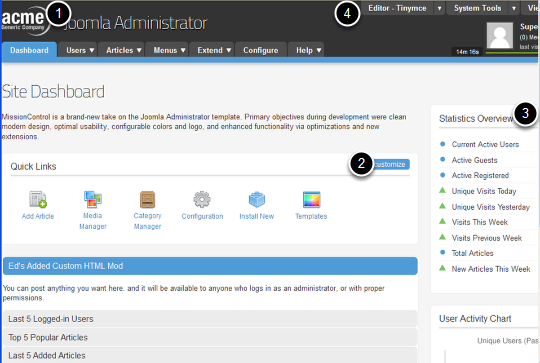Click the Install New link text
Viewport: 540px width, 363px height.
tap(257, 216)
